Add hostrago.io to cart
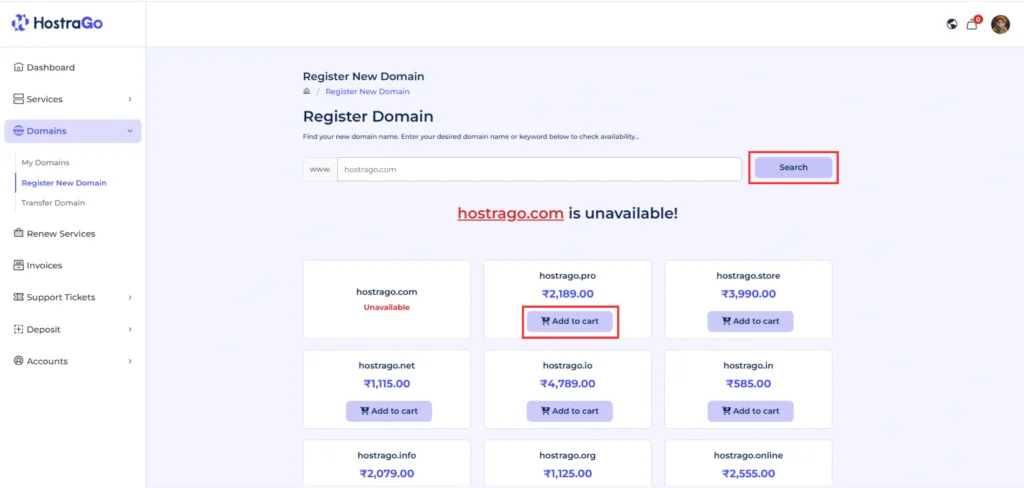 570,411
